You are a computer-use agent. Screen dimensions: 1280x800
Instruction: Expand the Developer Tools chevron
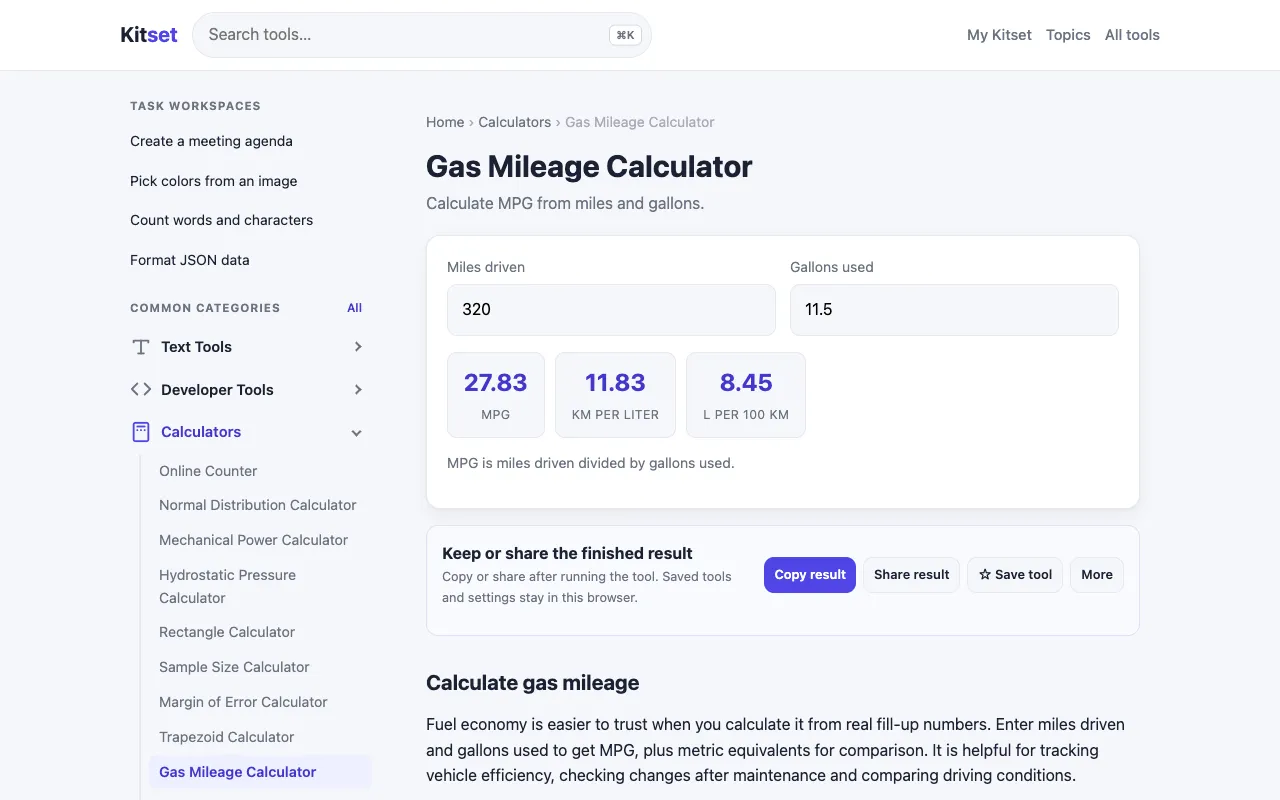pyautogui.click(x=358, y=390)
